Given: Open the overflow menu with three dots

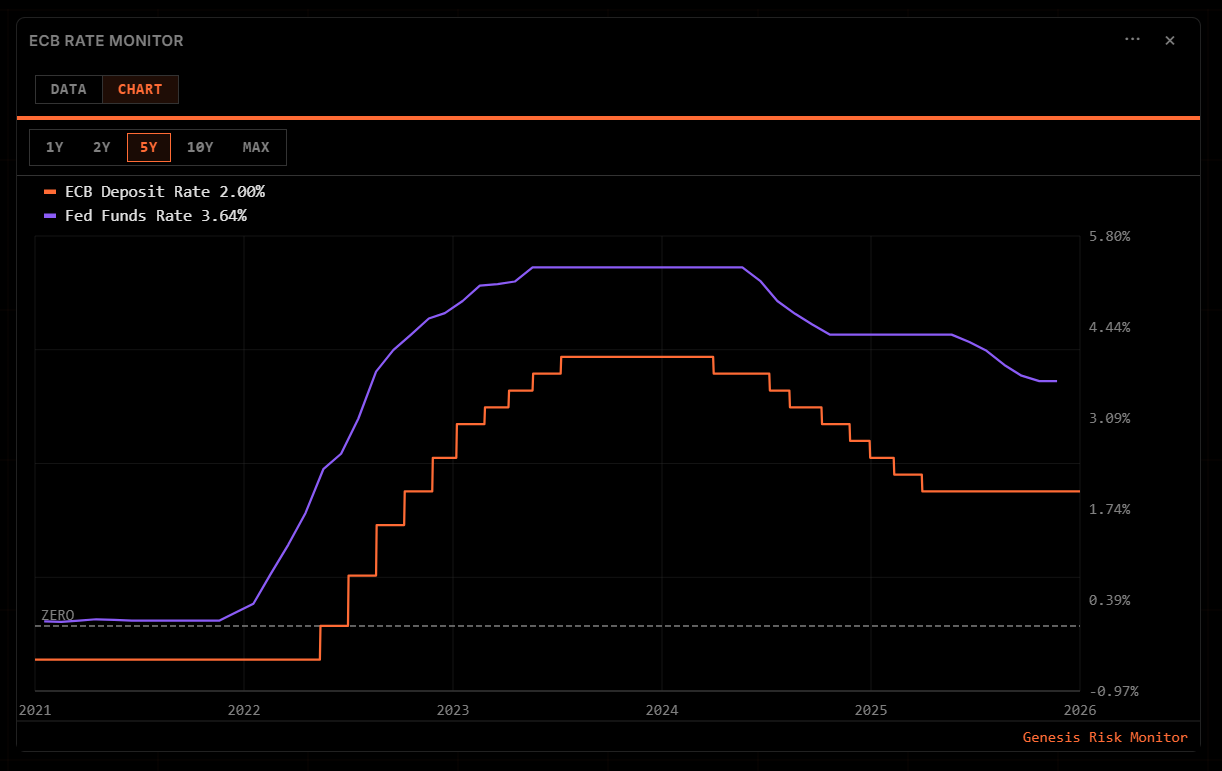Looking at the screenshot, I should click(1132, 39).
